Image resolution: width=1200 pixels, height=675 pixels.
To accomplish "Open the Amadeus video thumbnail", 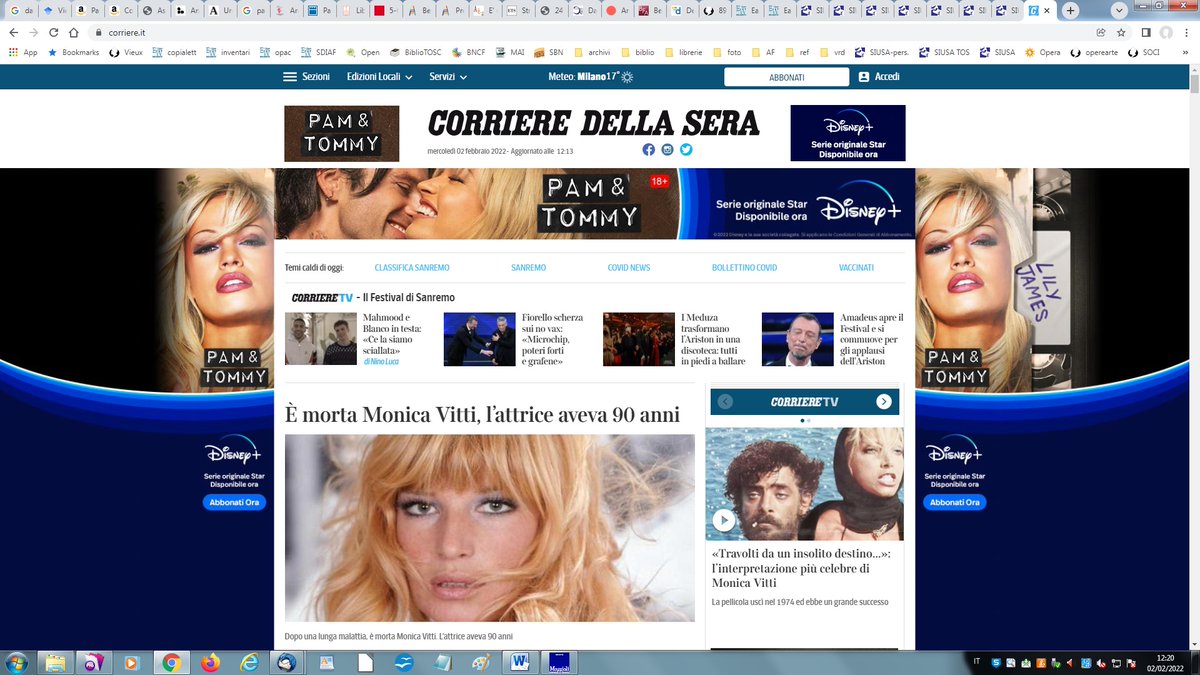I will (798, 339).
